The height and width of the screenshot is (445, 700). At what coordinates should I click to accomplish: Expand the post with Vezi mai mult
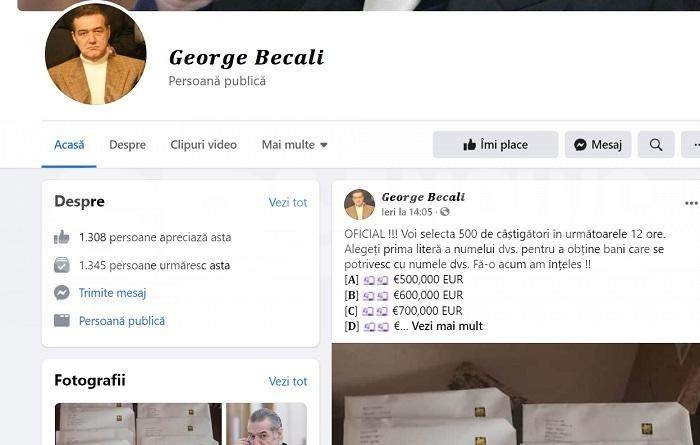tap(447, 326)
